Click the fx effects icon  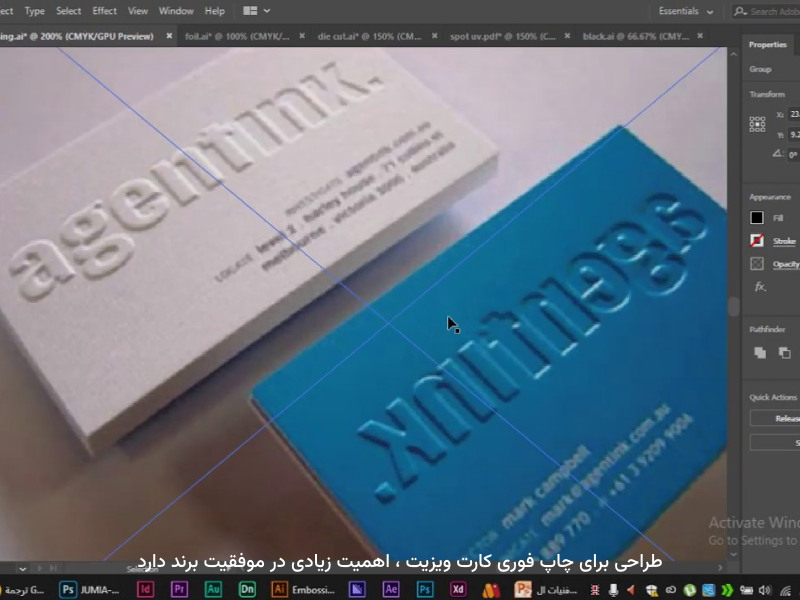click(x=760, y=287)
